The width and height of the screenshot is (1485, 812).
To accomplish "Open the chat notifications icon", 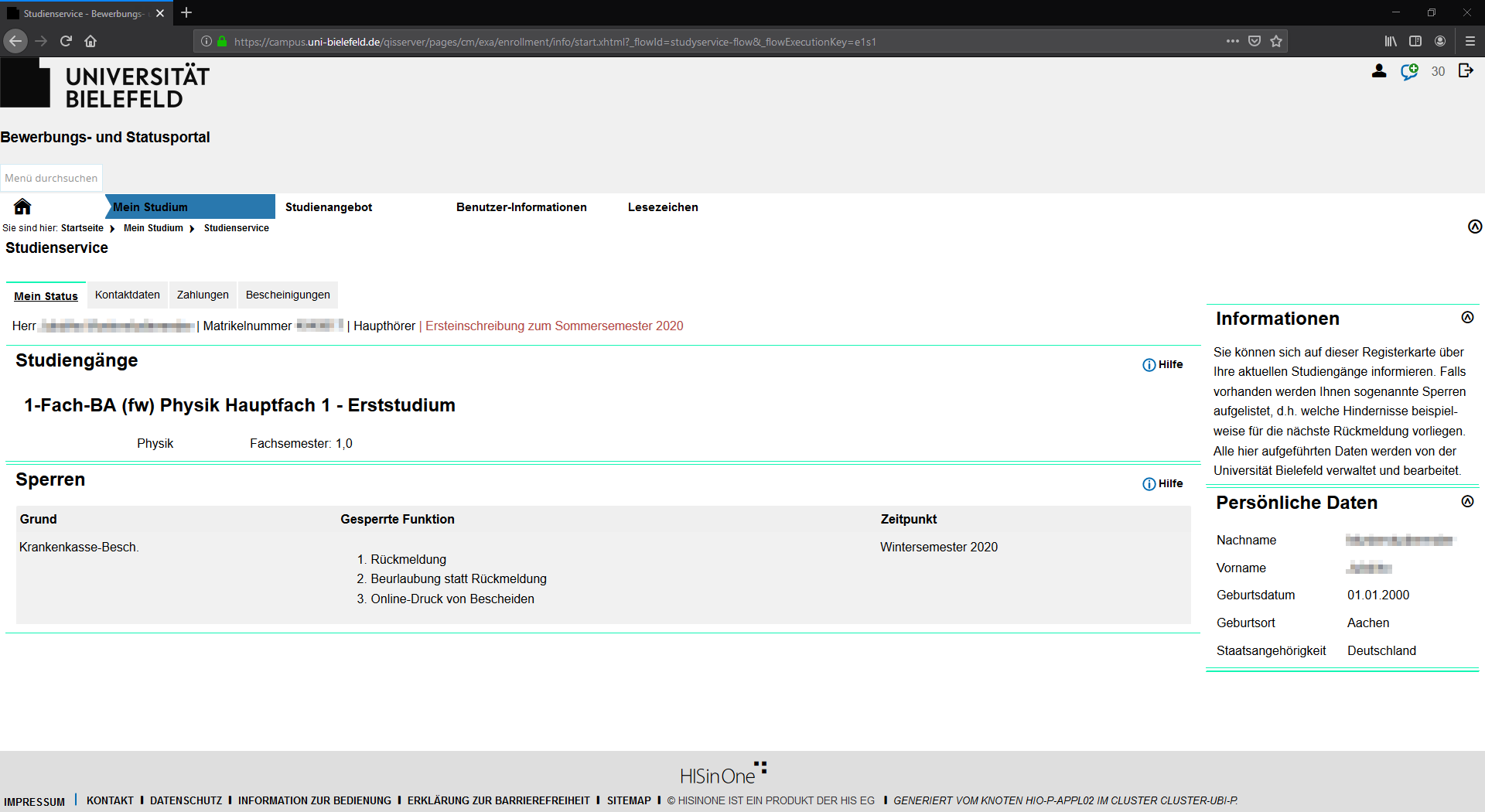I will coord(1409,72).
